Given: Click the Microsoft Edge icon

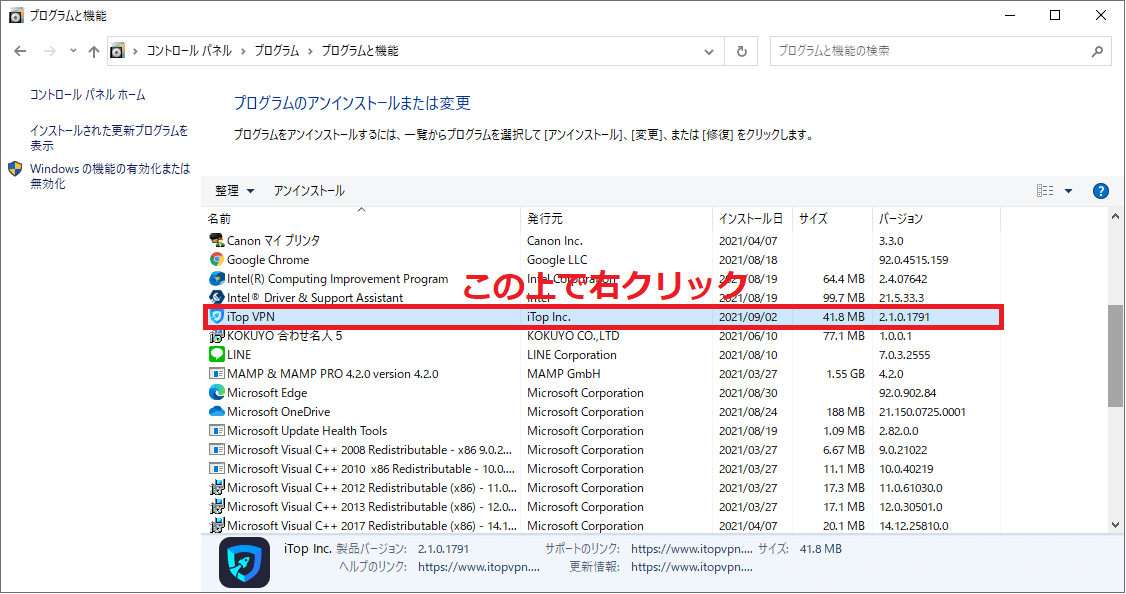Looking at the screenshot, I should tap(216, 392).
